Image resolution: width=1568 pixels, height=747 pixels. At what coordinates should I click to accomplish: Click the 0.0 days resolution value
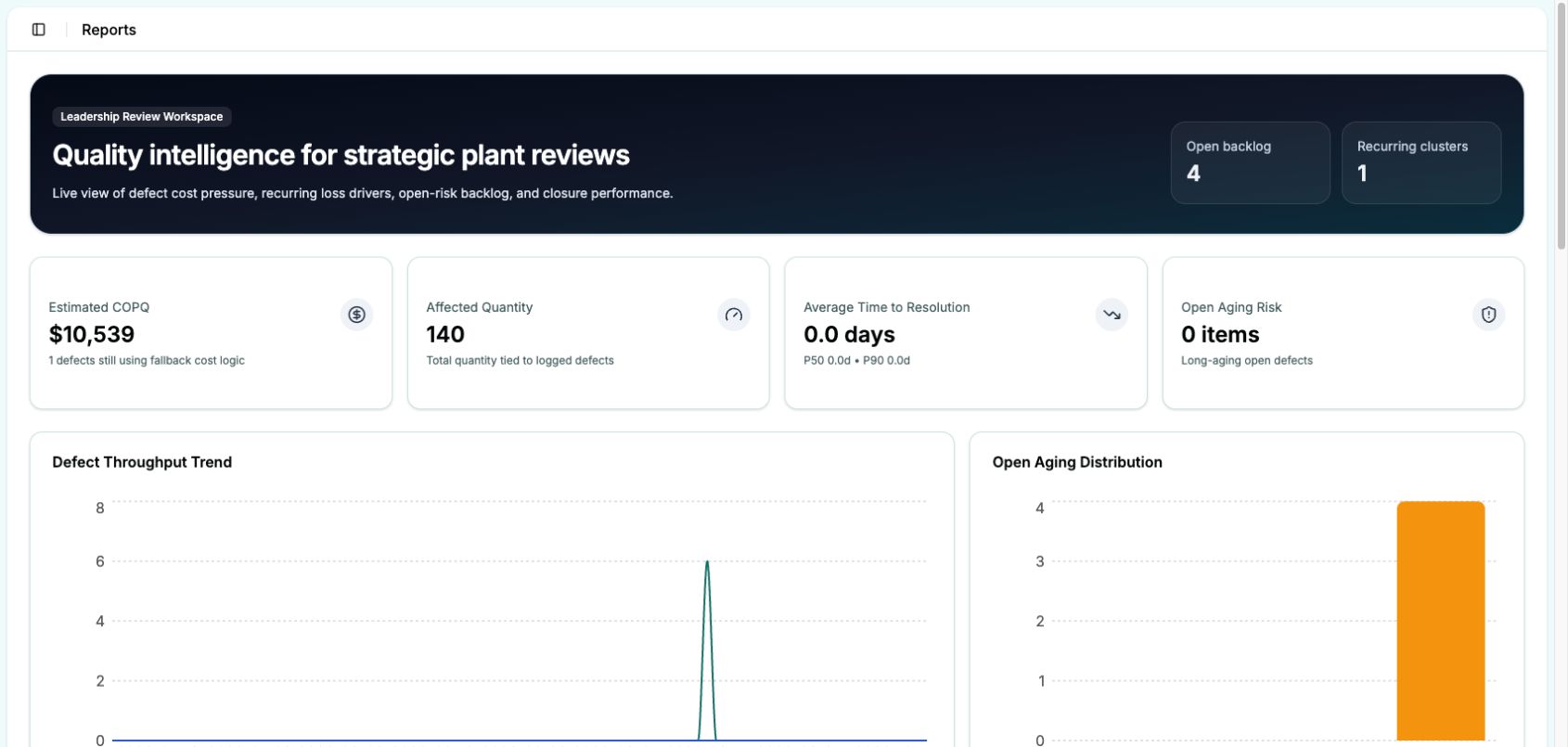pos(849,334)
